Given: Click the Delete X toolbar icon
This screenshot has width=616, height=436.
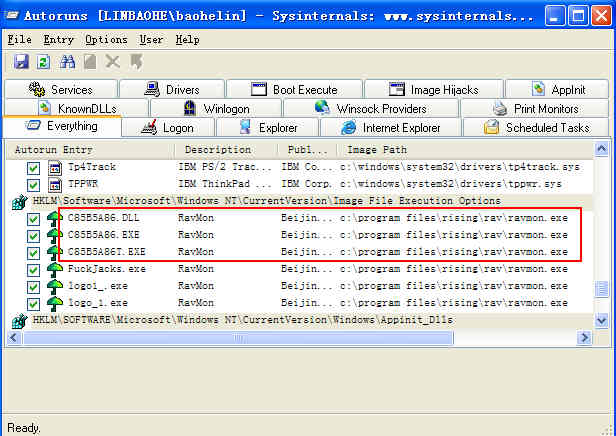Looking at the screenshot, I should 113,62.
